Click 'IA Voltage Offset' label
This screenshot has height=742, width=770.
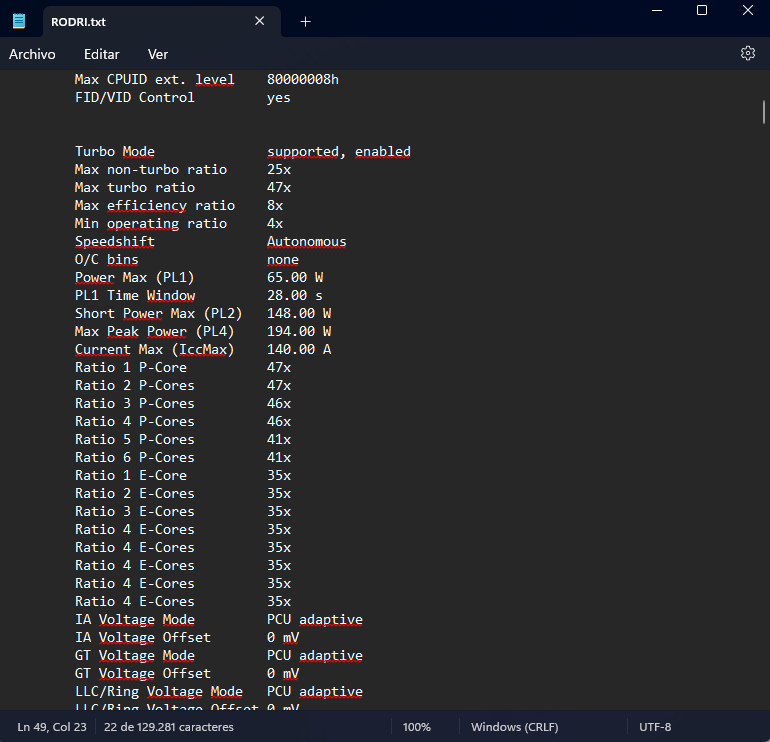pyautogui.click(x=142, y=637)
